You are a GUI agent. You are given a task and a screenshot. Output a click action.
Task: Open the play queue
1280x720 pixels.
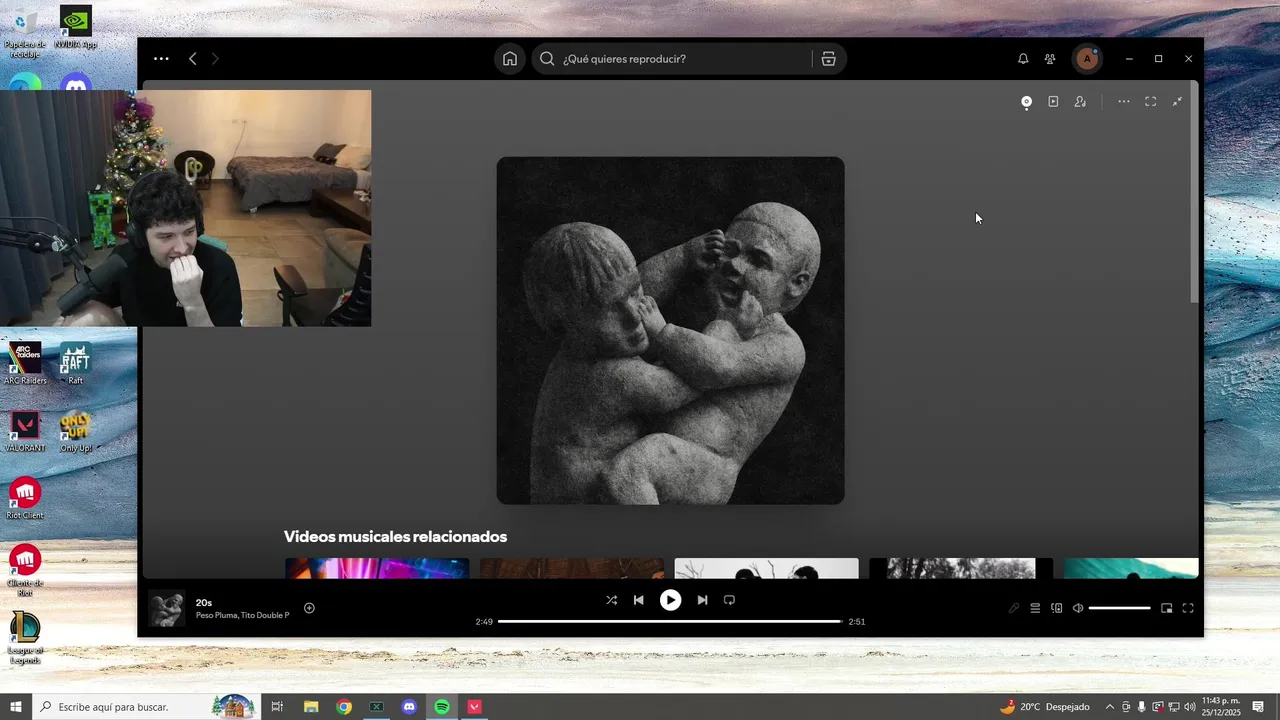1035,608
